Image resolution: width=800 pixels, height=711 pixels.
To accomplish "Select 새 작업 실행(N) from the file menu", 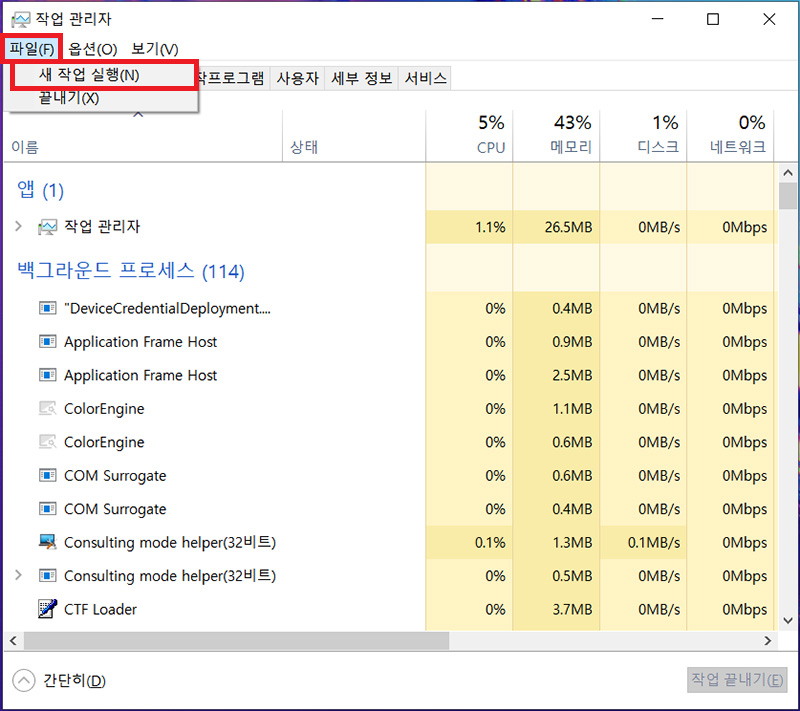I will click(x=88, y=75).
